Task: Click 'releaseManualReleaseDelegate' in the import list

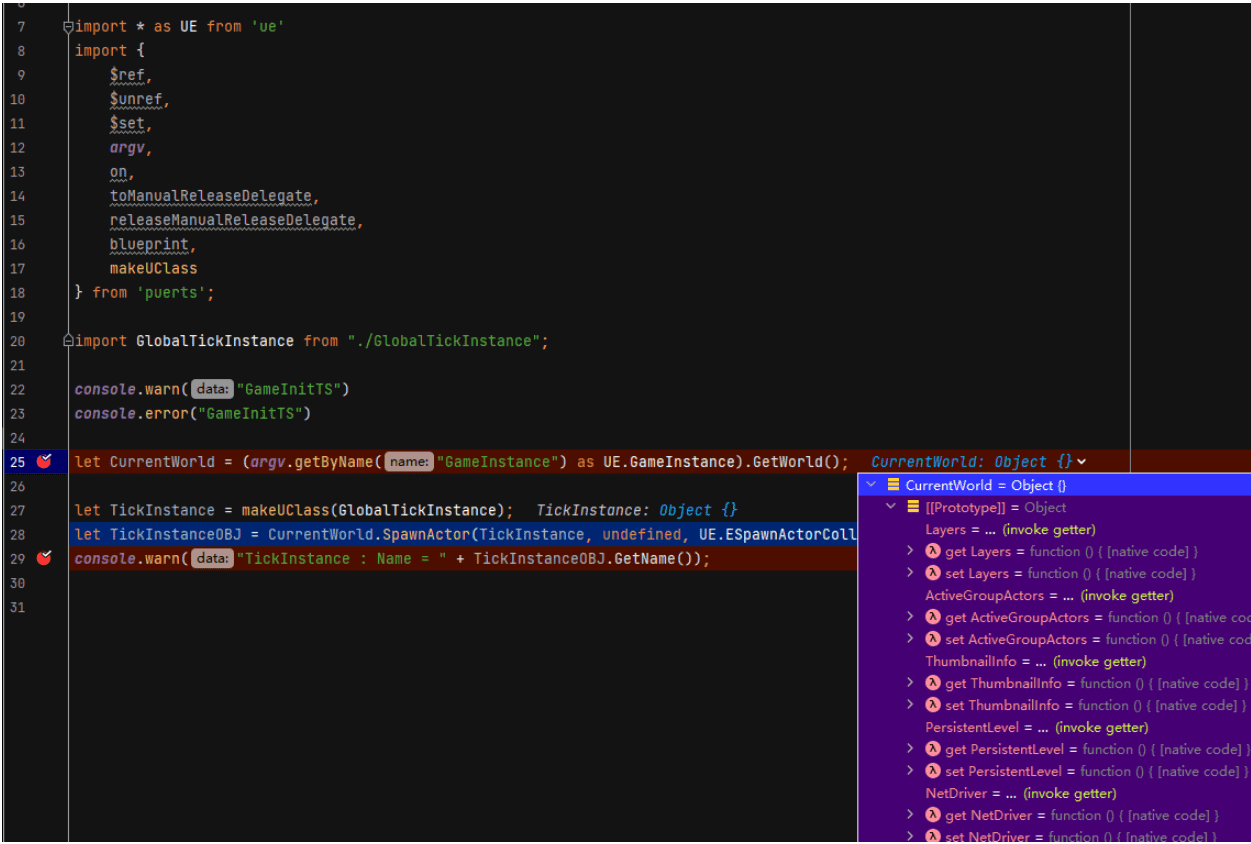Action: [233, 220]
